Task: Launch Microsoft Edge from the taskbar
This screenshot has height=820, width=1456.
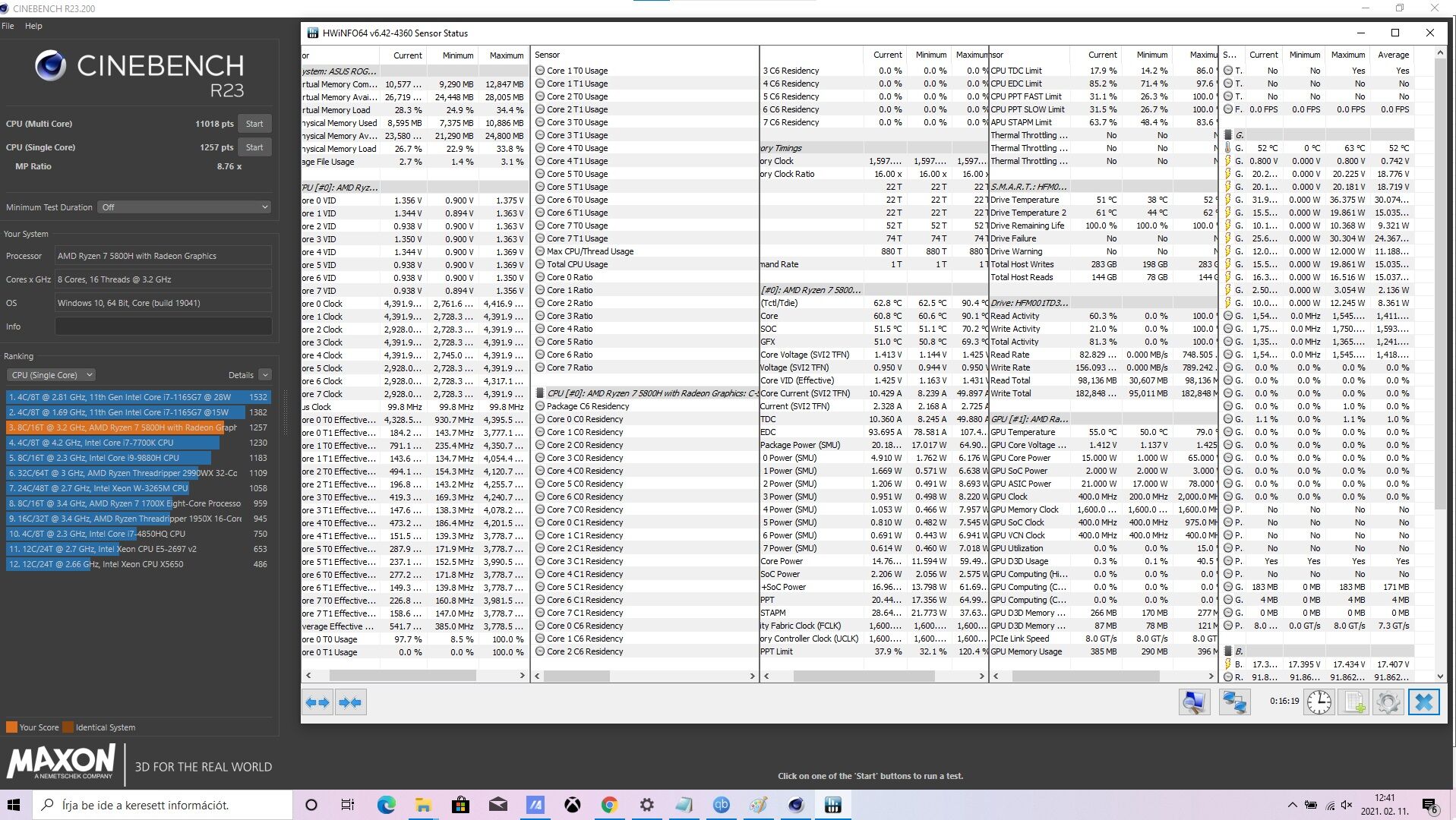Action: (386, 805)
